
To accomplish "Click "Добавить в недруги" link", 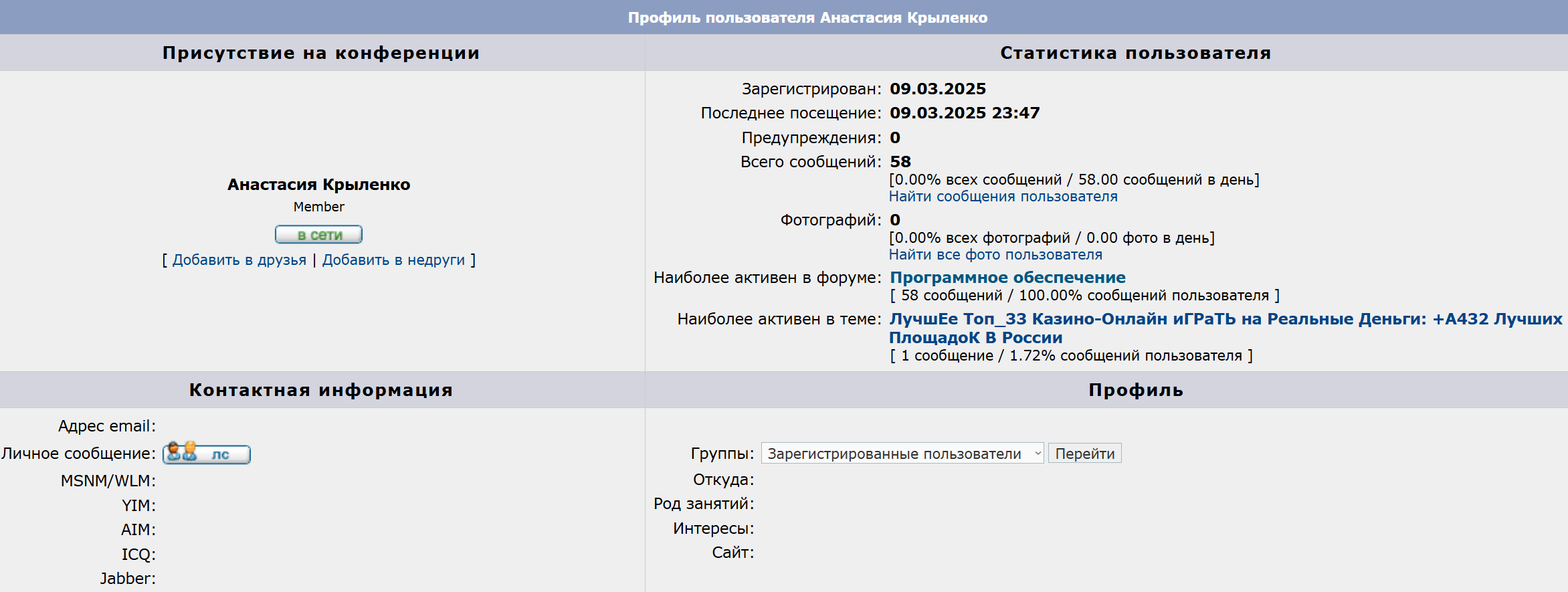I will point(393,260).
